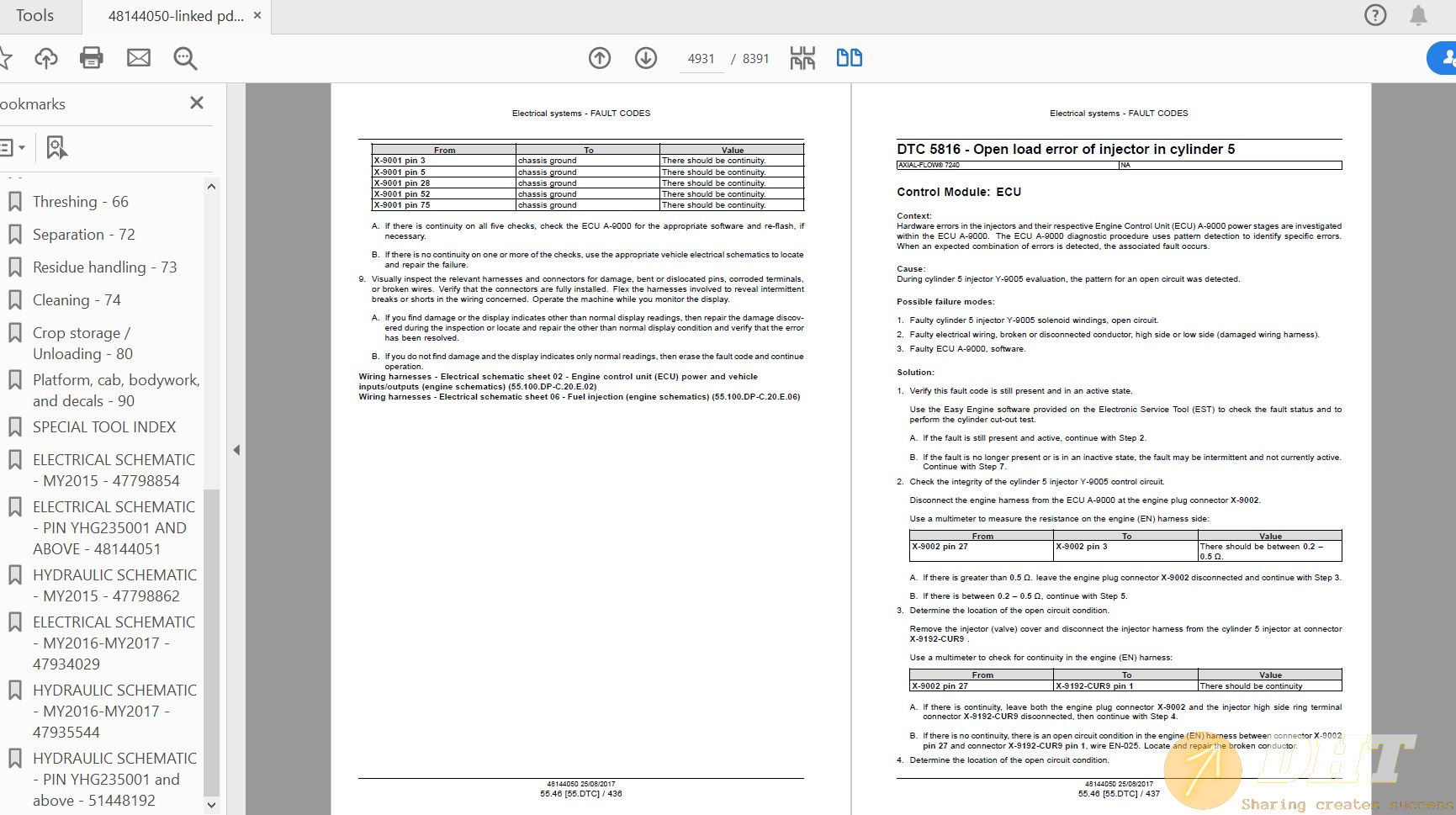Image resolution: width=1456 pixels, height=815 pixels.
Task: Click 'X-9001 pin 3' table cell
Action: pos(444,161)
